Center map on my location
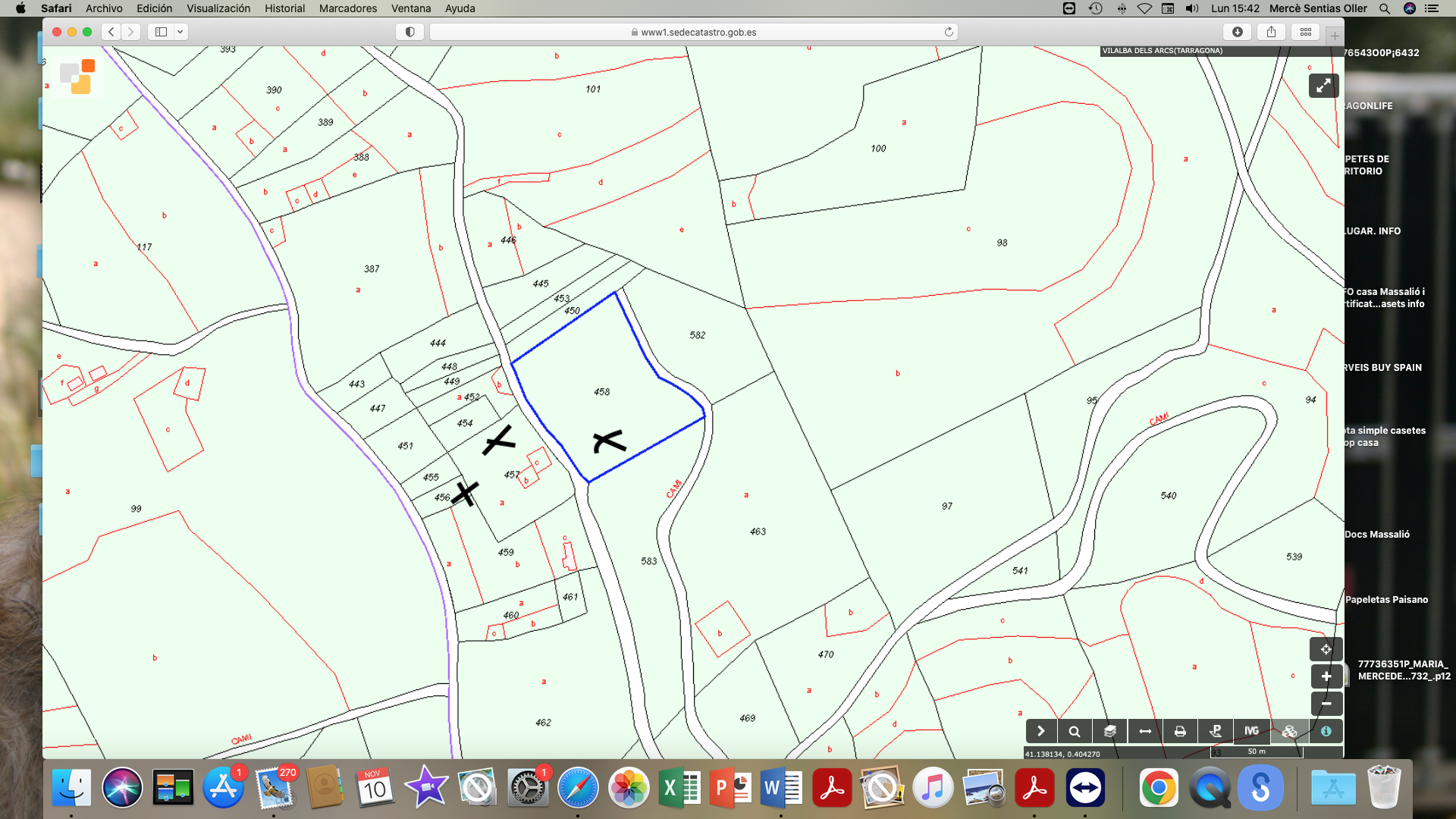The image size is (1456, 819). point(1326,650)
